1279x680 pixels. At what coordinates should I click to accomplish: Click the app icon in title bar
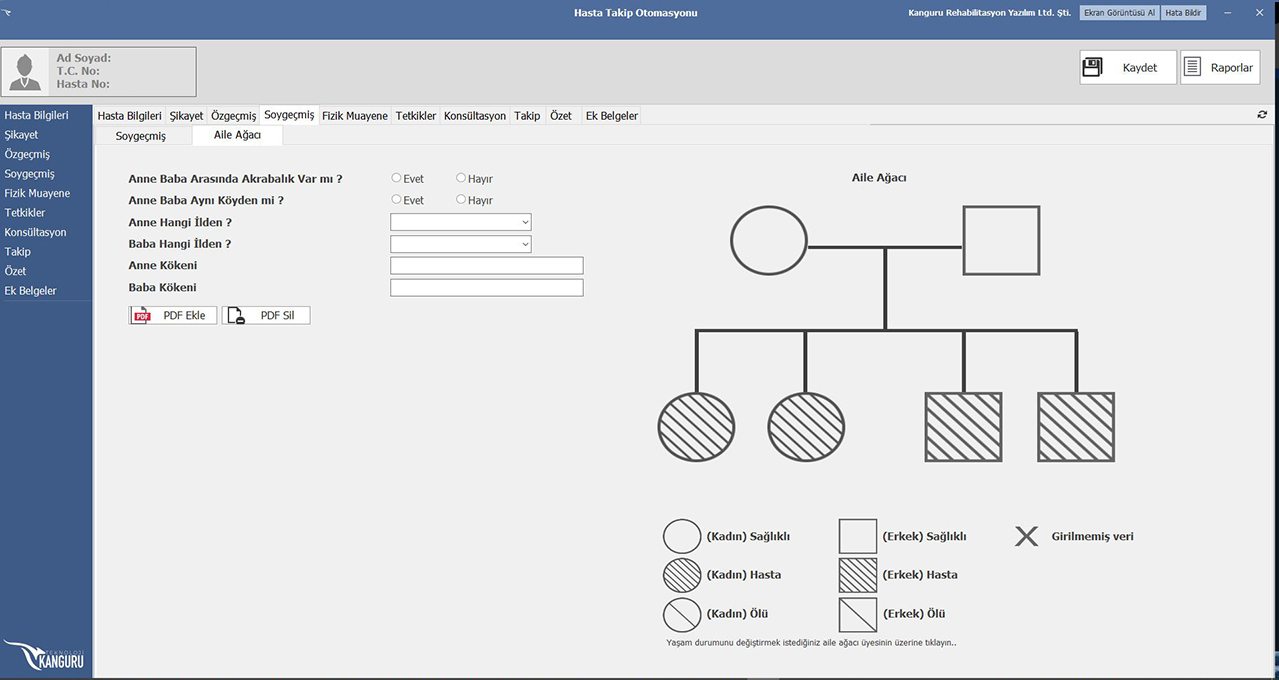coord(8,13)
